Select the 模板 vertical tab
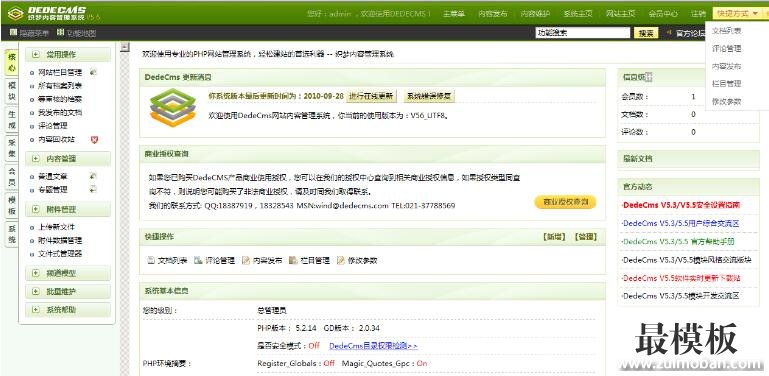 click(12, 205)
